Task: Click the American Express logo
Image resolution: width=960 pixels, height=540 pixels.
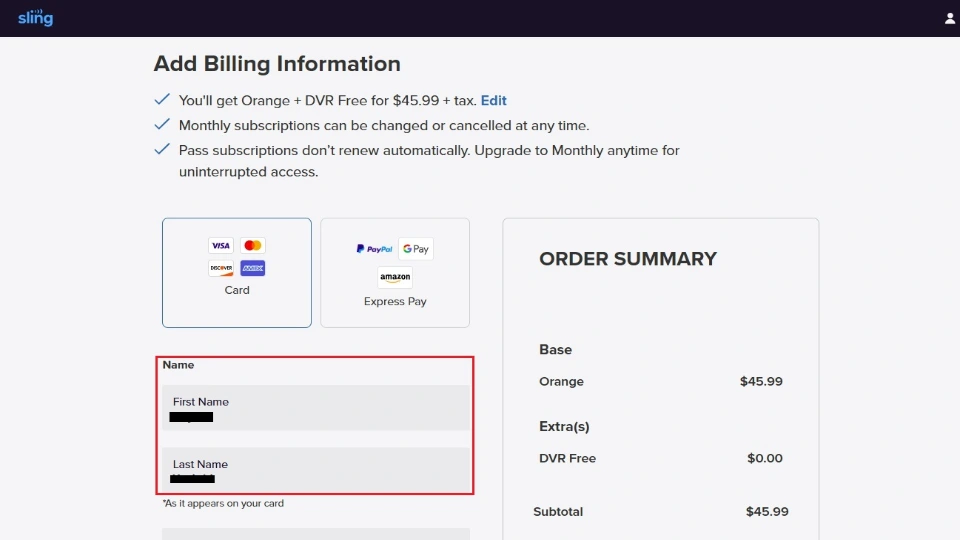Action: [252, 268]
